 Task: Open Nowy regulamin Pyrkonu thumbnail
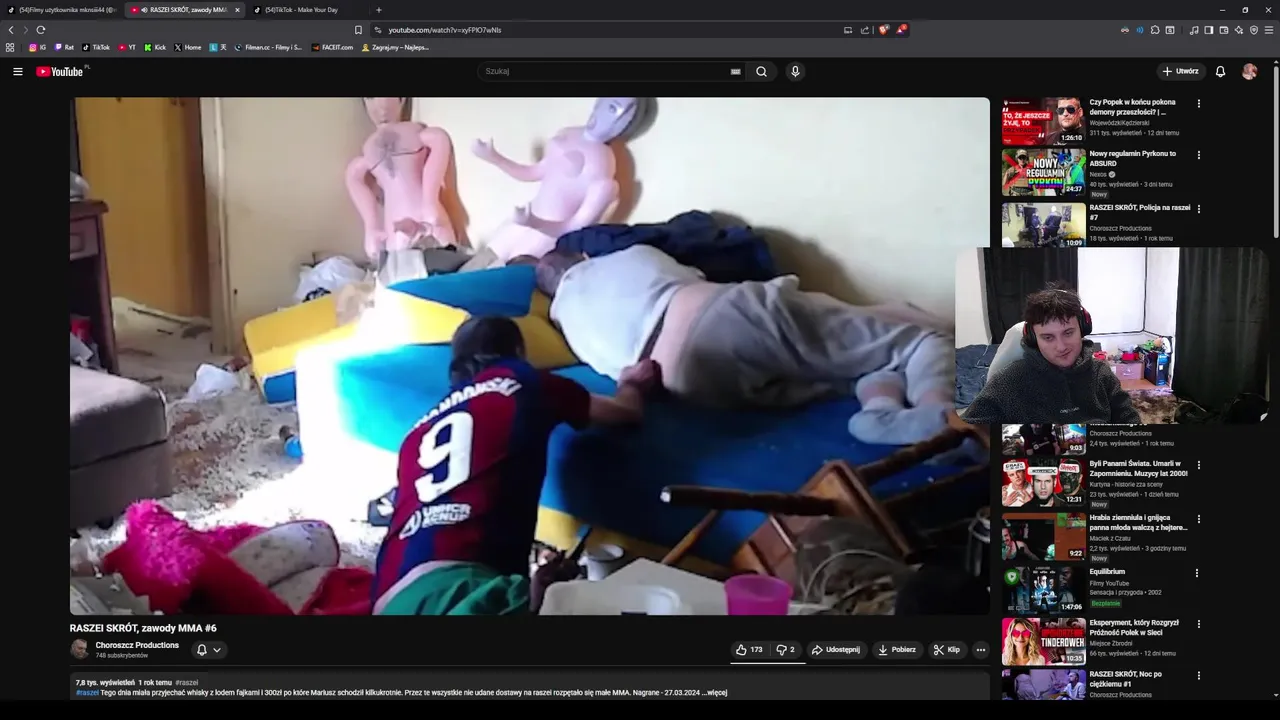pyautogui.click(x=1043, y=172)
